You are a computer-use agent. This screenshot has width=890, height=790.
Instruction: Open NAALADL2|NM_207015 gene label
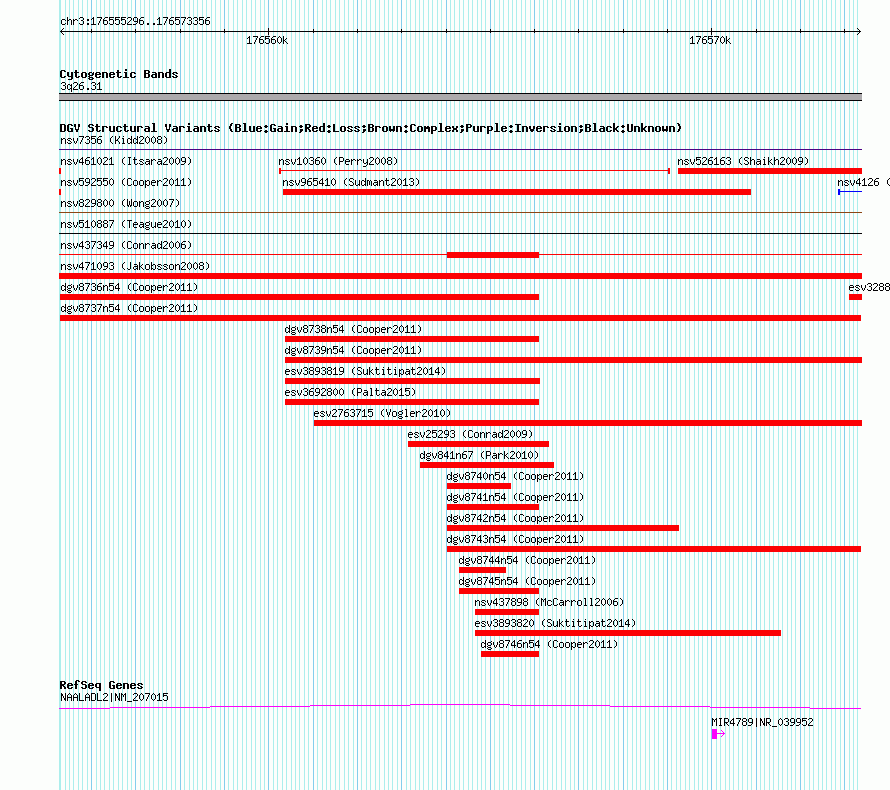(x=114, y=697)
